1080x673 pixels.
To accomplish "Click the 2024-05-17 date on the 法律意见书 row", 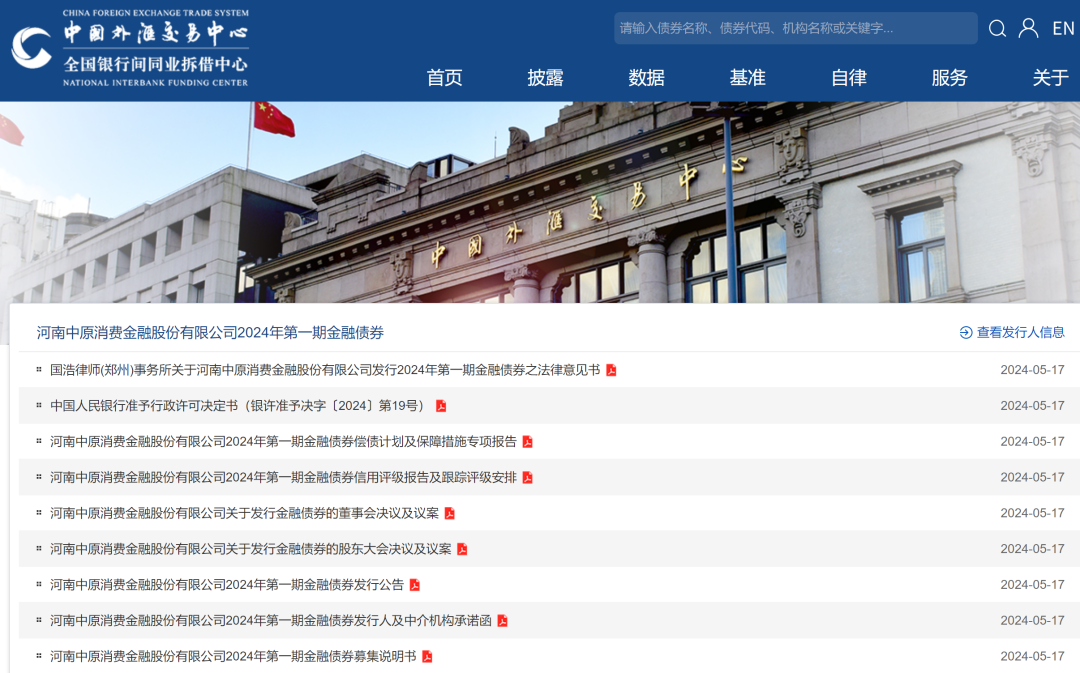I will pos(1032,370).
